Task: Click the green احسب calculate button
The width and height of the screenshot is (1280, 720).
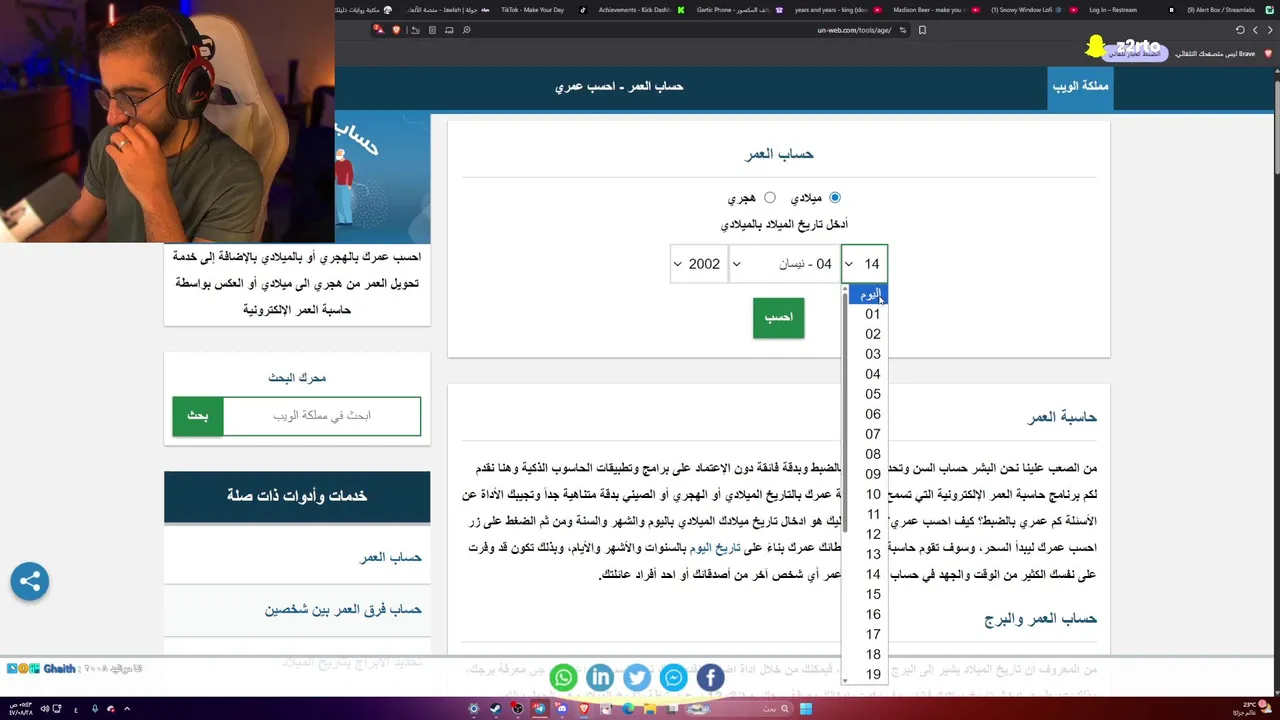Action: [x=778, y=317]
